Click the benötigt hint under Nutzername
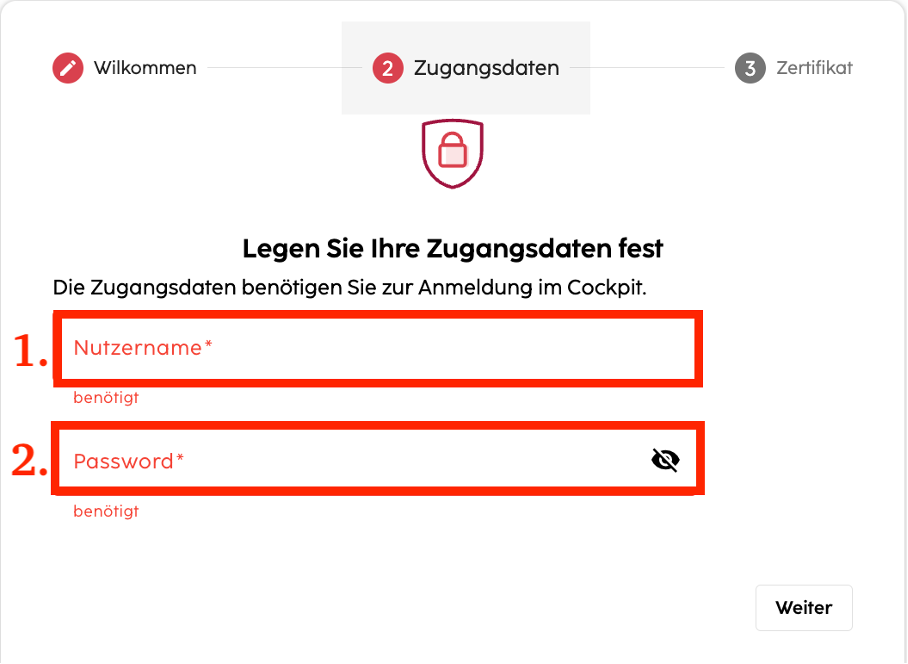 click(x=106, y=398)
